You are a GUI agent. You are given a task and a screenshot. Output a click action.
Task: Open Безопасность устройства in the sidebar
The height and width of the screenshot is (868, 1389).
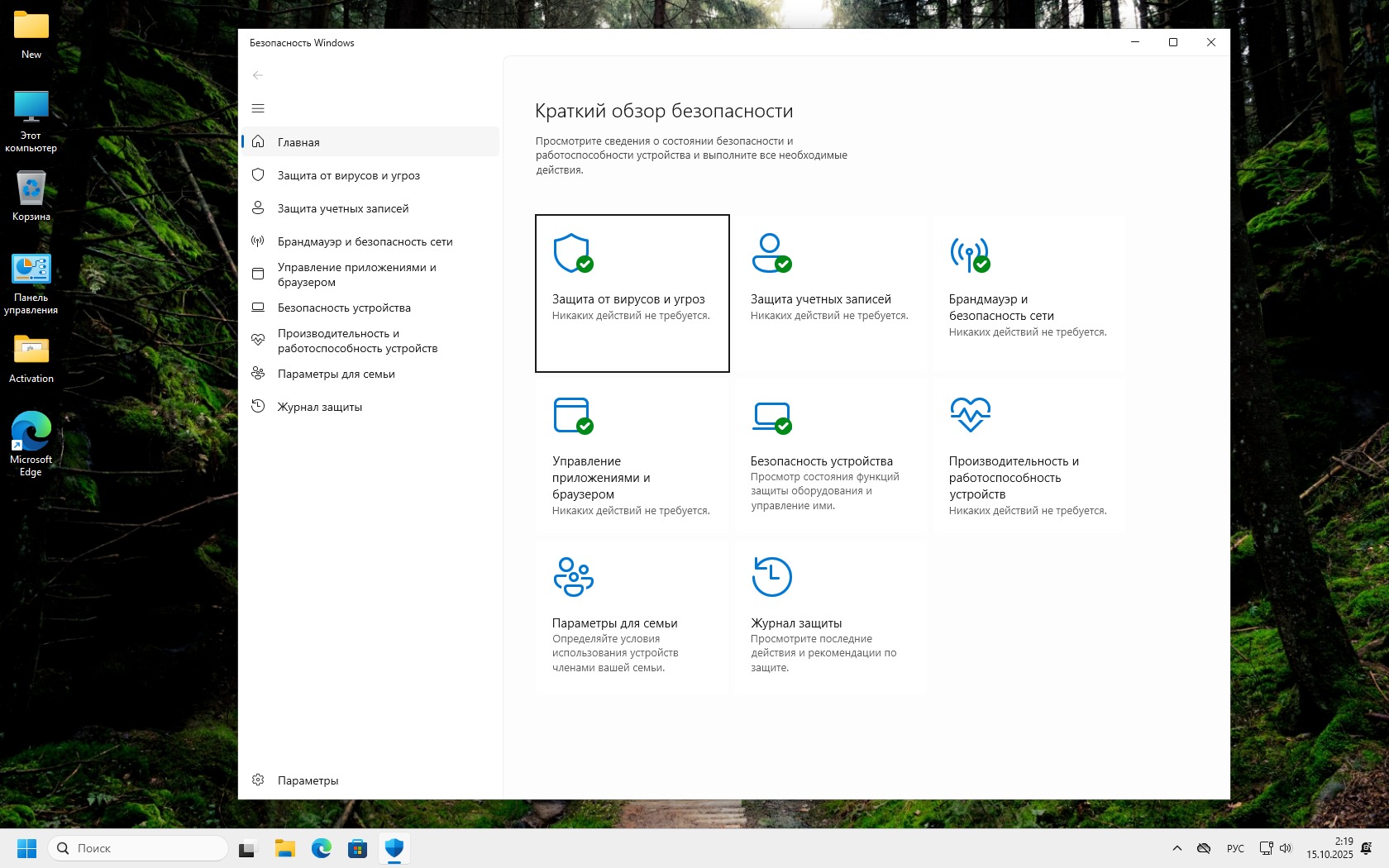click(344, 308)
